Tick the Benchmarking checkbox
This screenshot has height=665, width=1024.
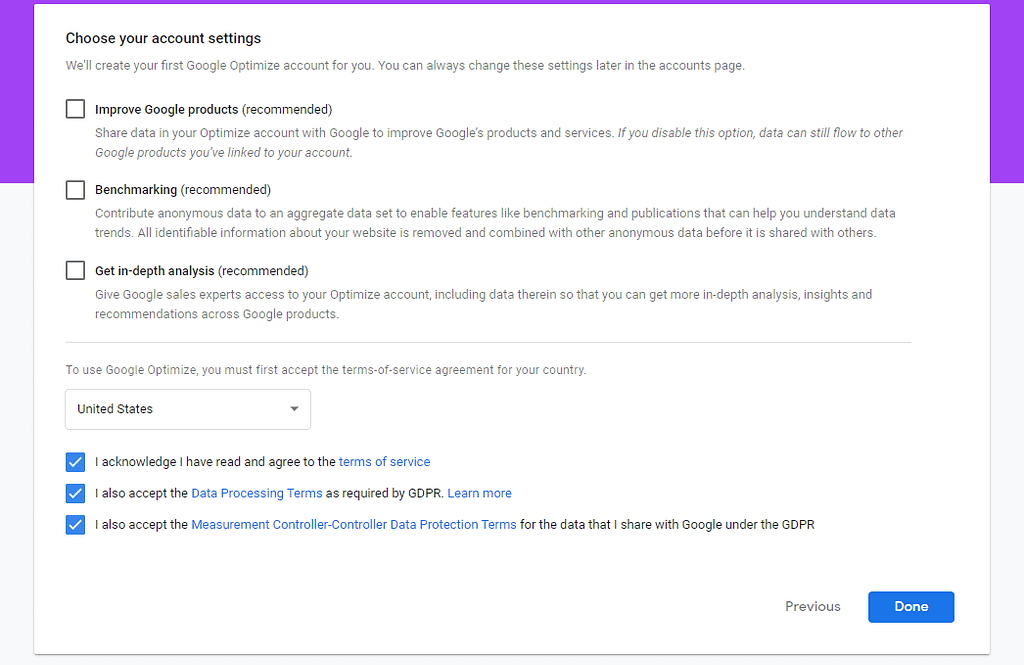75,189
